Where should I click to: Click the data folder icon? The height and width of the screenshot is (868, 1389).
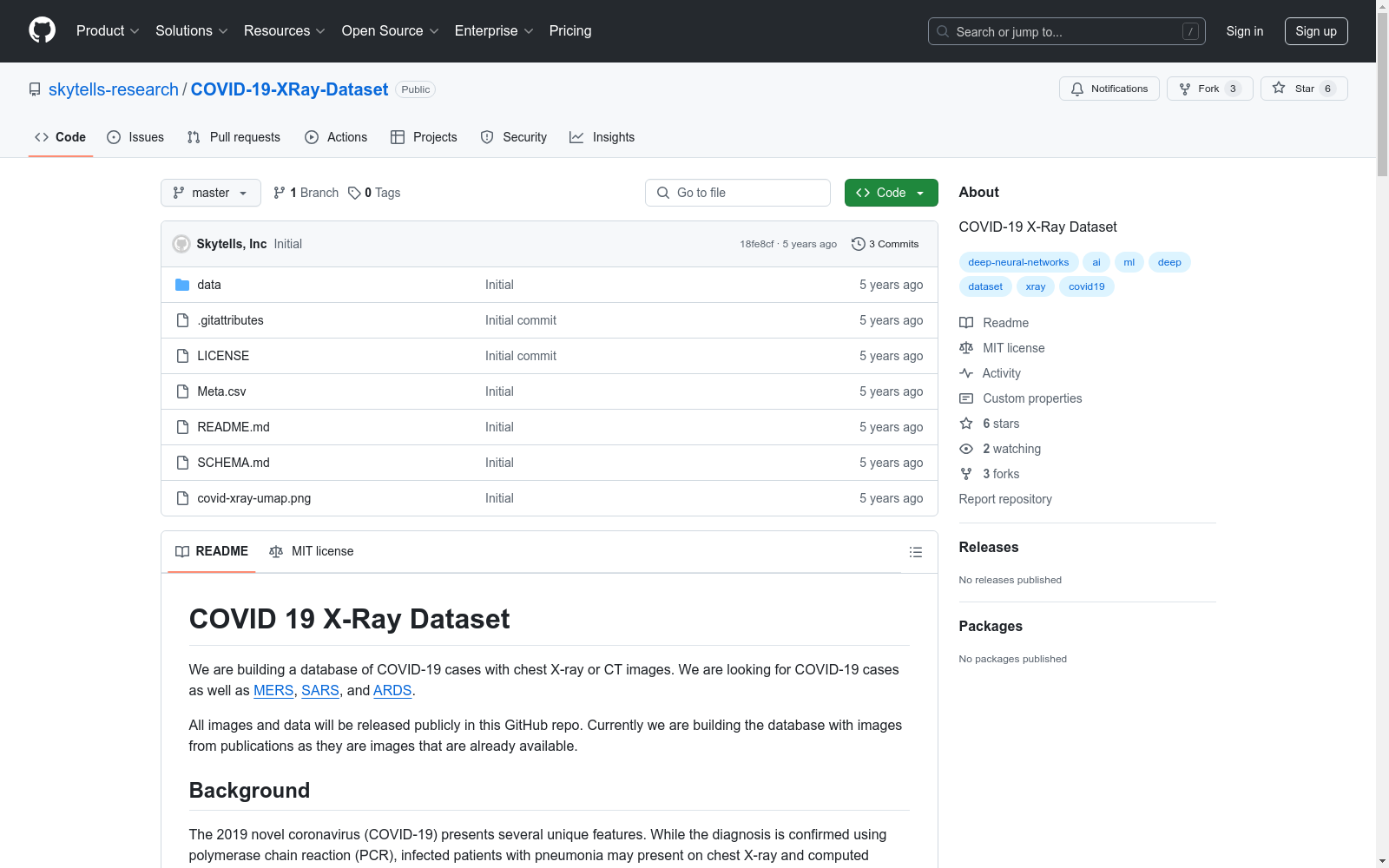[182, 285]
